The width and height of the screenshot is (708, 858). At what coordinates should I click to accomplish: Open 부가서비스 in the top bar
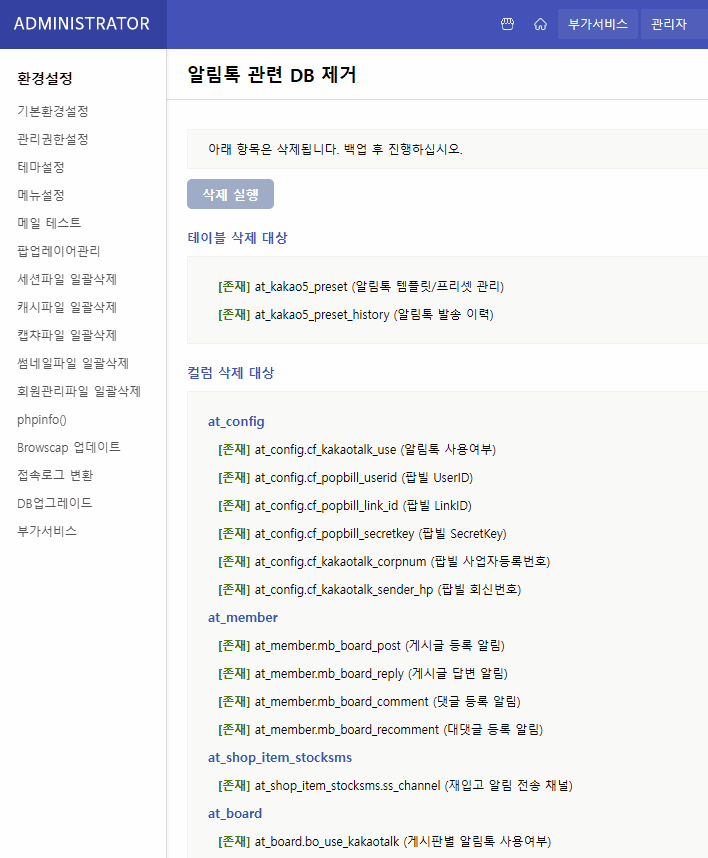click(598, 24)
